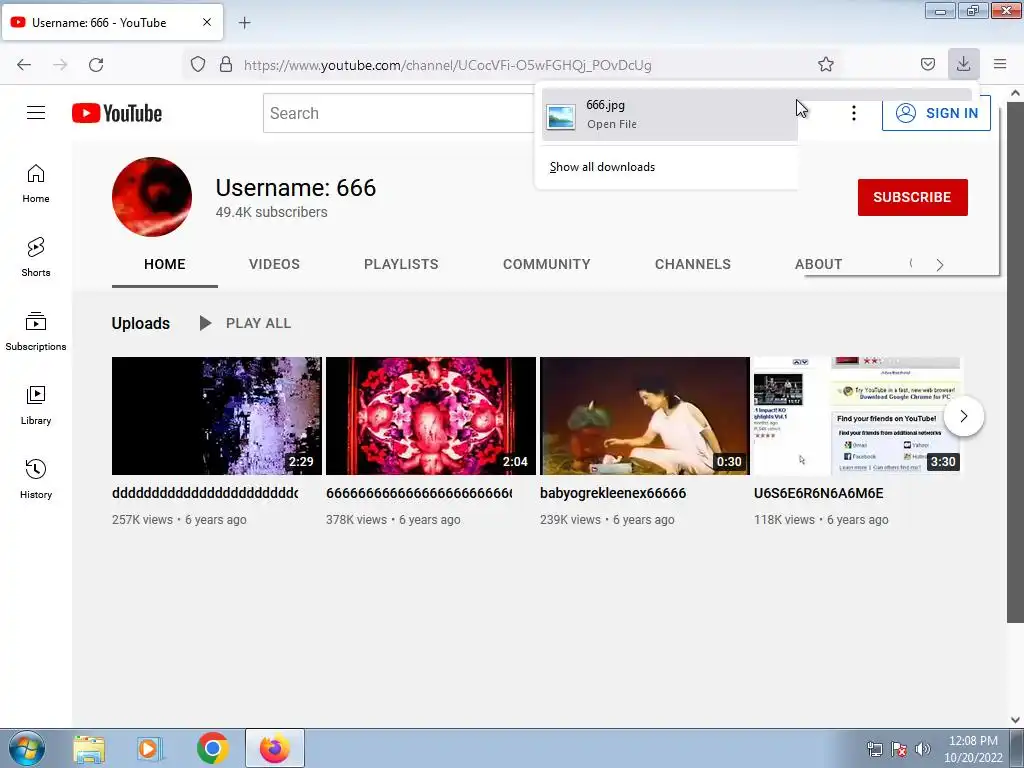Open video titled dddddddddddddd
The width and height of the screenshot is (1024, 768).
tap(205, 493)
